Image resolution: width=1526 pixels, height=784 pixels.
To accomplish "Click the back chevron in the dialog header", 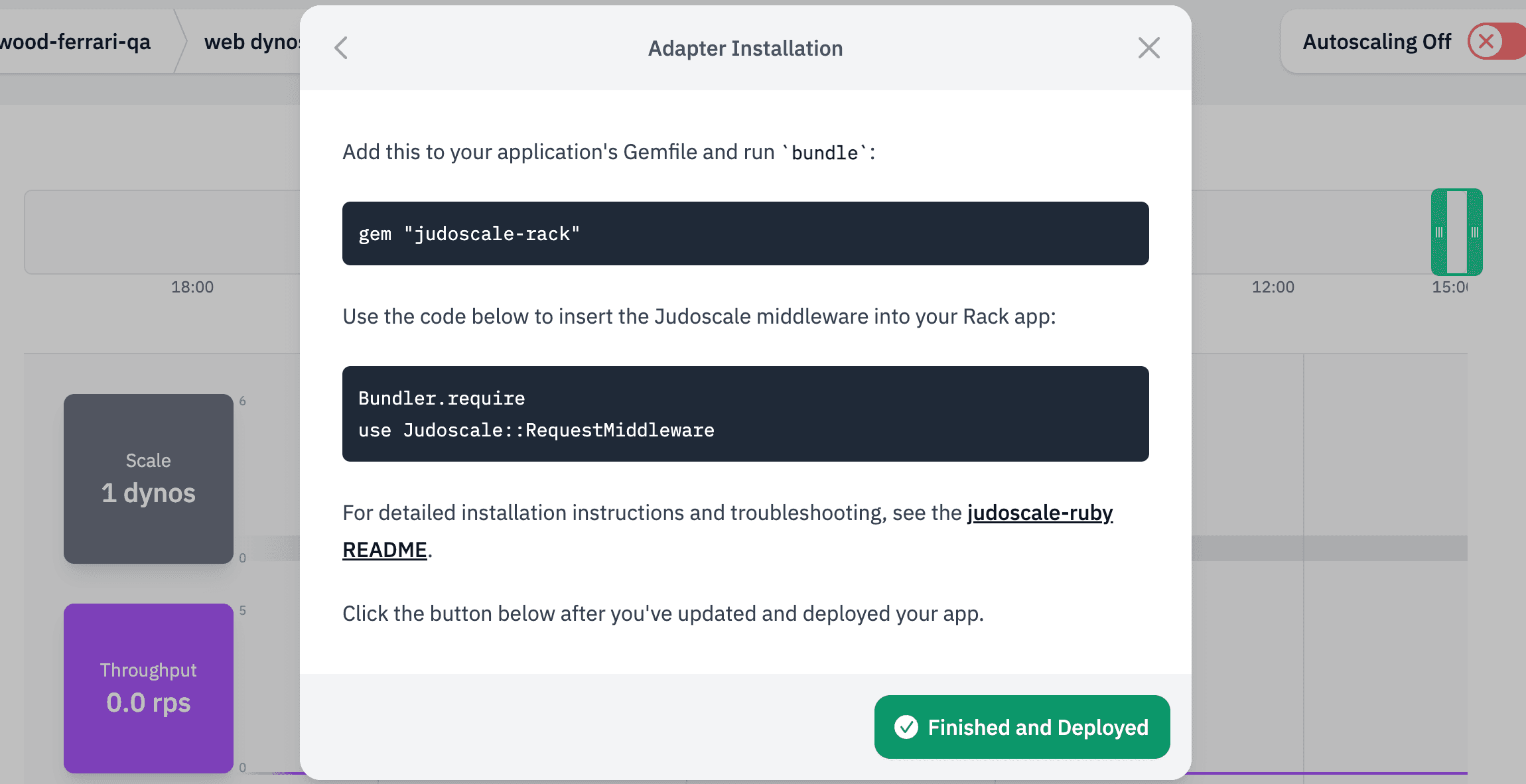I will click(x=340, y=47).
